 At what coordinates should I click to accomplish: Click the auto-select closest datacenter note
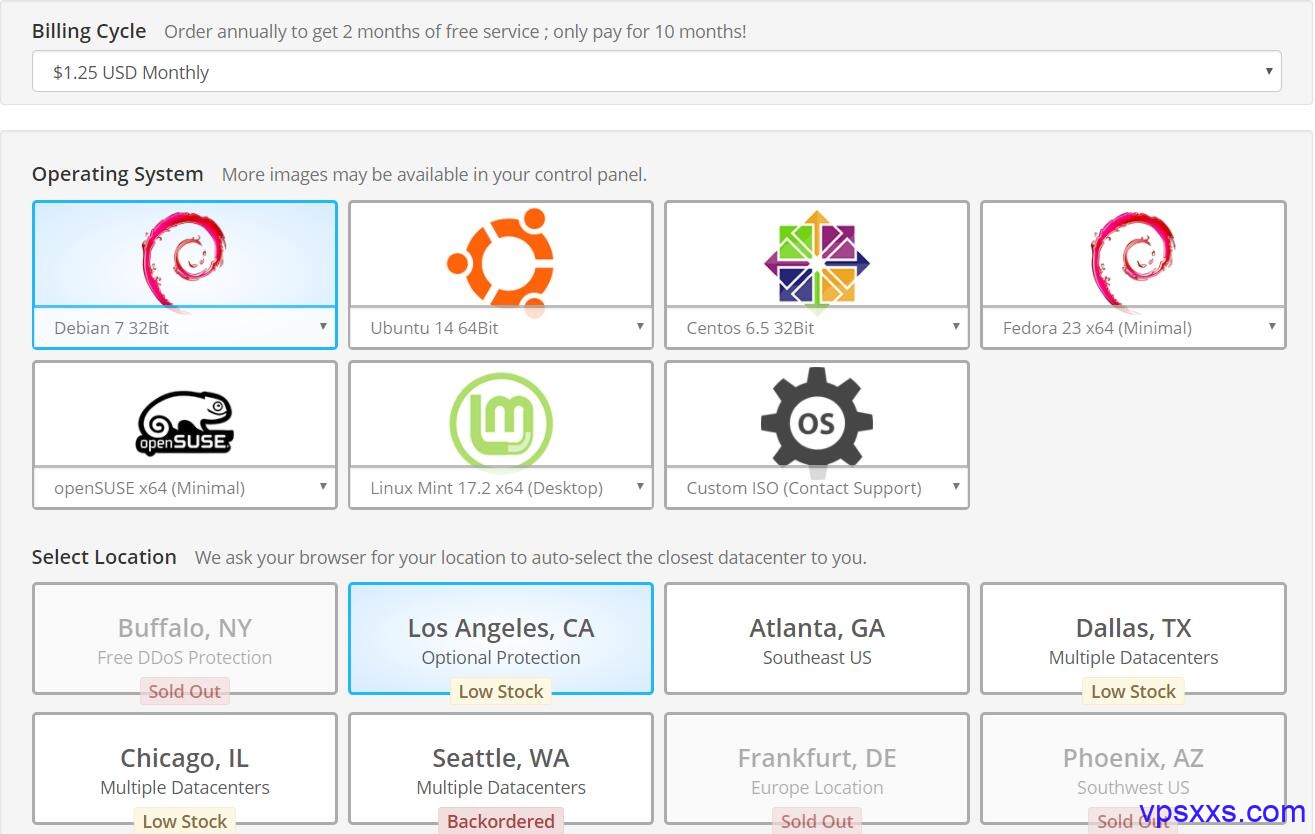(x=531, y=557)
